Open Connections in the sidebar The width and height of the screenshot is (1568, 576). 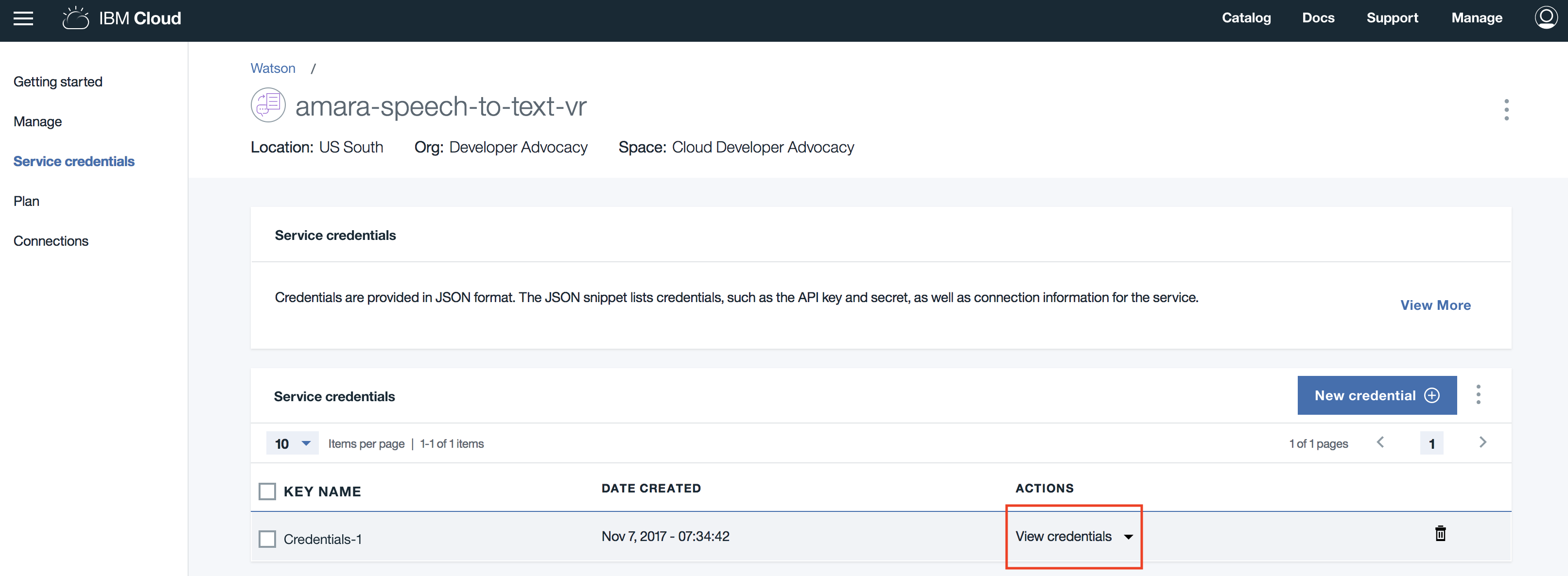(51, 241)
